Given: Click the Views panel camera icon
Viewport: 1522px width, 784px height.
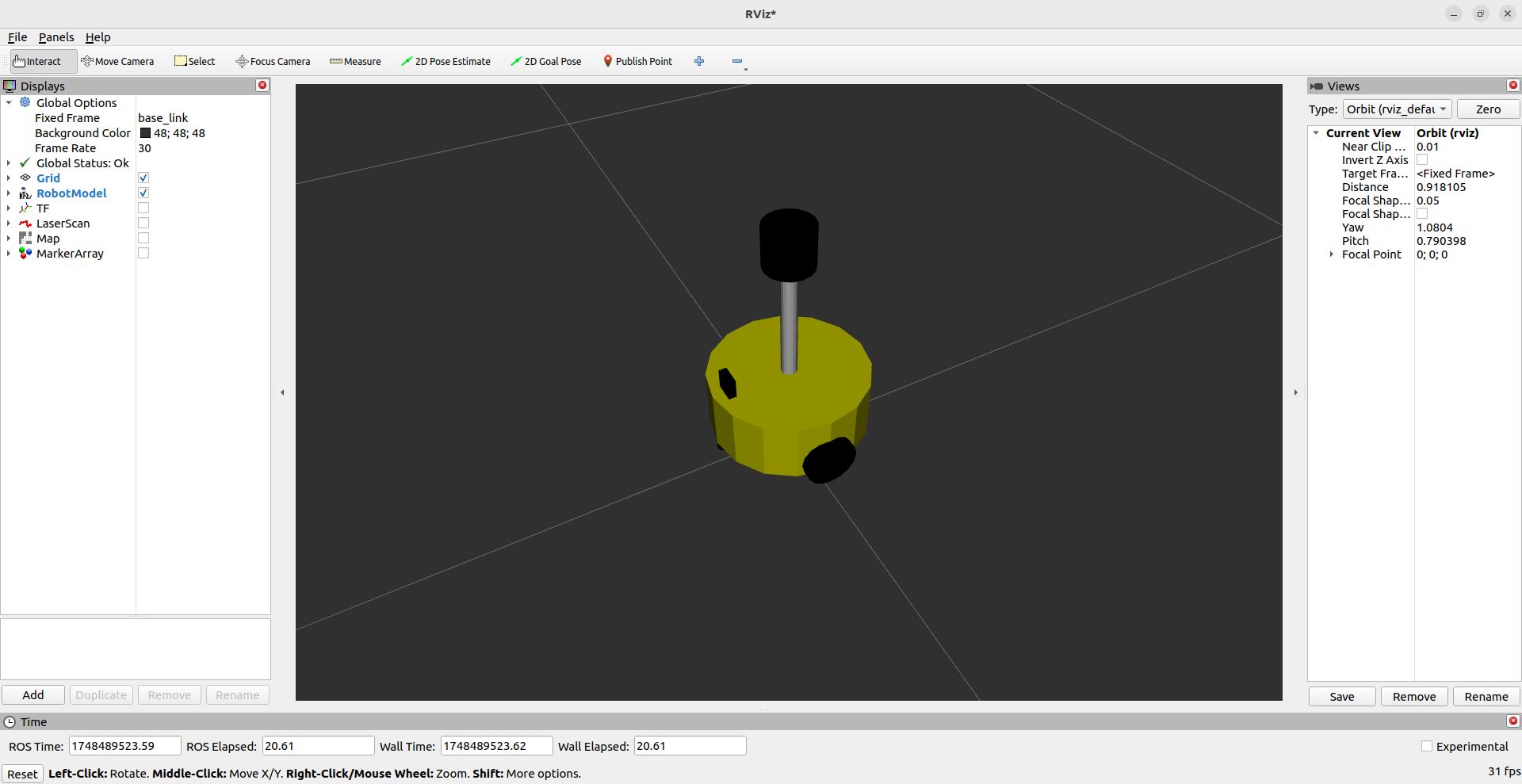Looking at the screenshot, I should 1317,86.
